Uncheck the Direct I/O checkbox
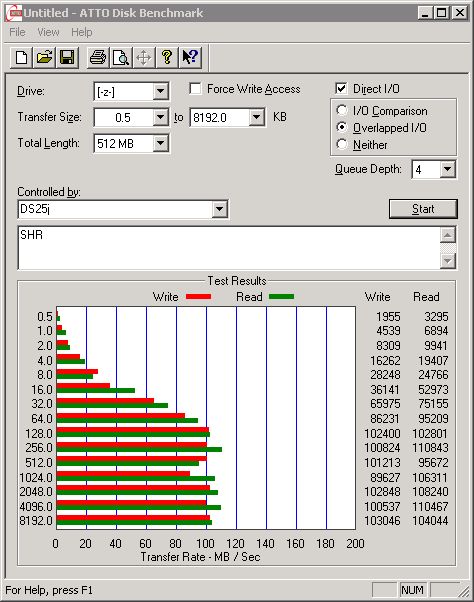This screenshot has width=474, height=602. (x=341, y=89)
